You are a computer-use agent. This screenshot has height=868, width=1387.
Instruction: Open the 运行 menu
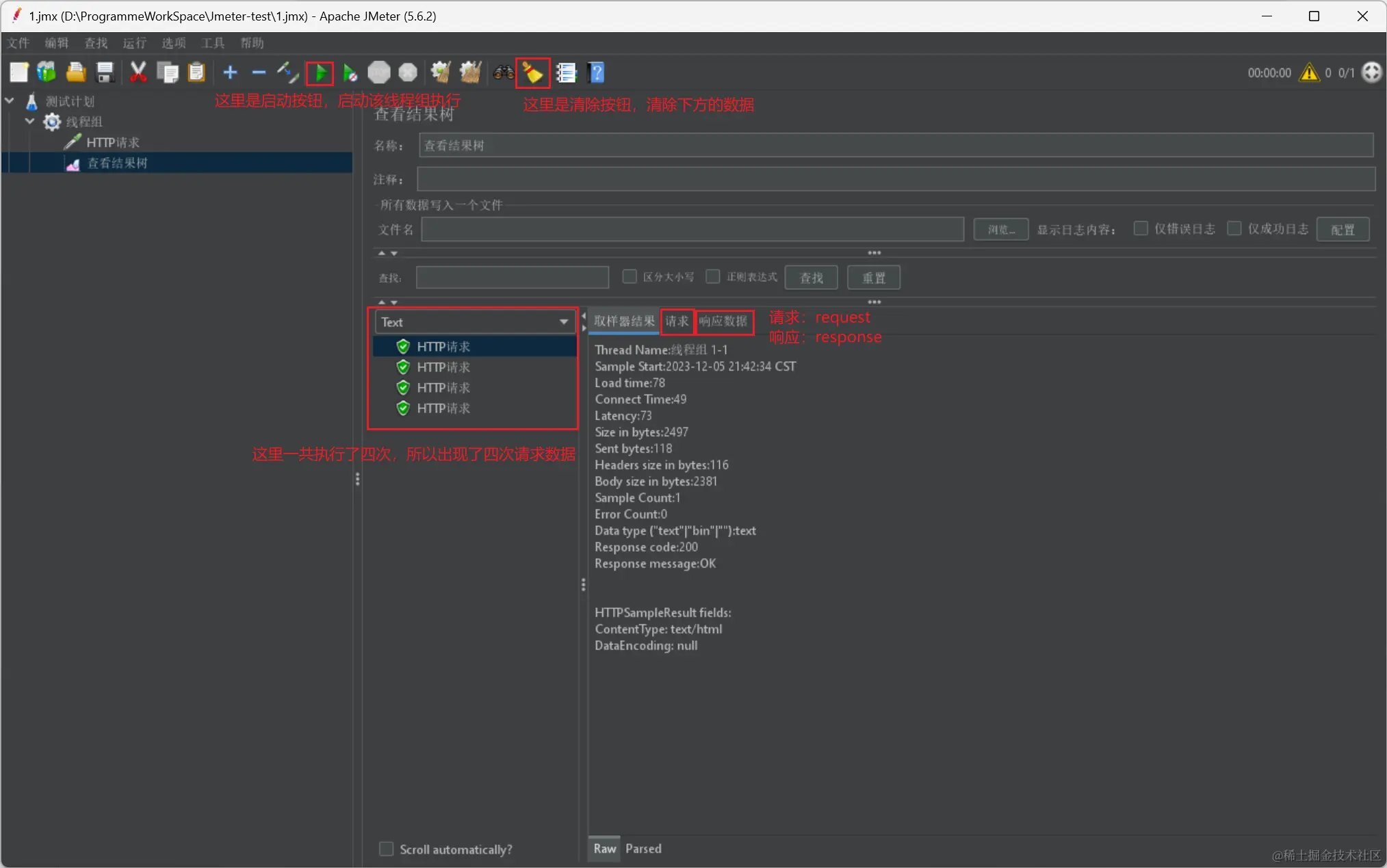134,43
